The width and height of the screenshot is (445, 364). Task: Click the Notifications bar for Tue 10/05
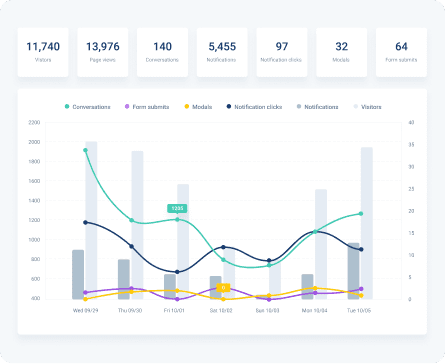pos(353,271)
